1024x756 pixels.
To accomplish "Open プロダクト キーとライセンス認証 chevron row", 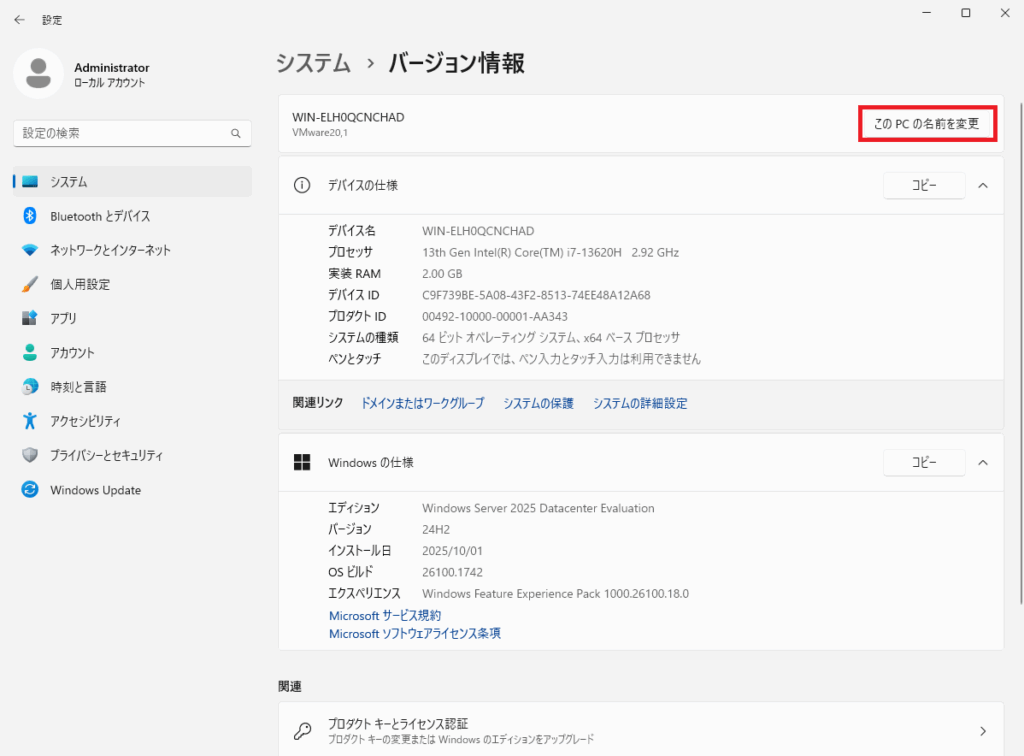I will pyautogui.click(x=982, y=731).
